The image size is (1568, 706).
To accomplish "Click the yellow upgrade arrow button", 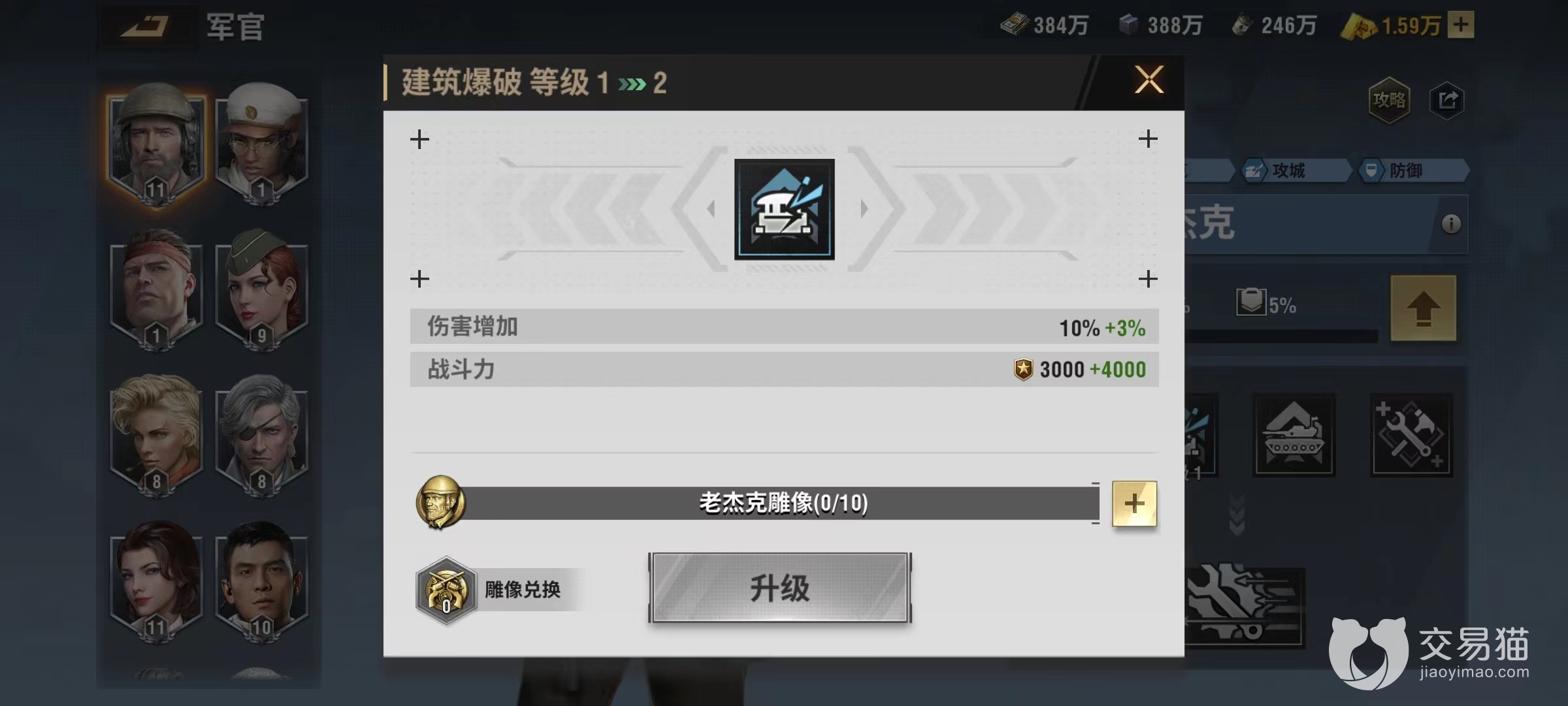I will [x=1424, y=308].
